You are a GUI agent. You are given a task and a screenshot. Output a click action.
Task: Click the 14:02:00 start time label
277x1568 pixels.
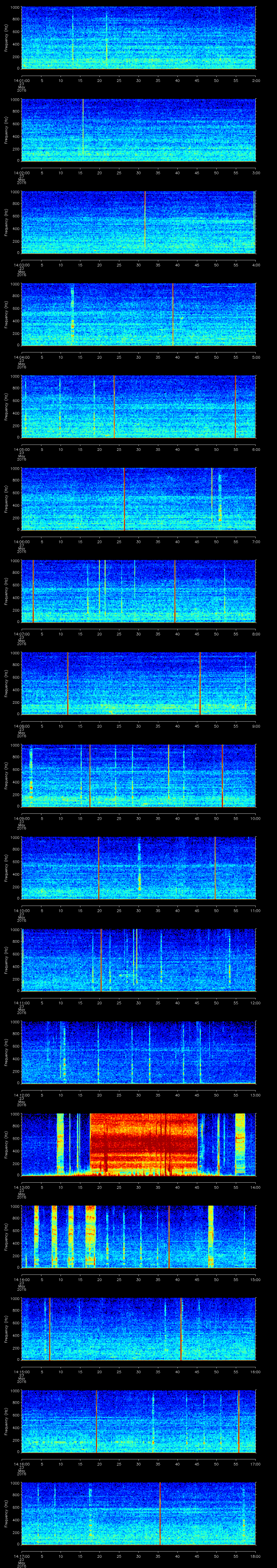(x=21, y=173)
